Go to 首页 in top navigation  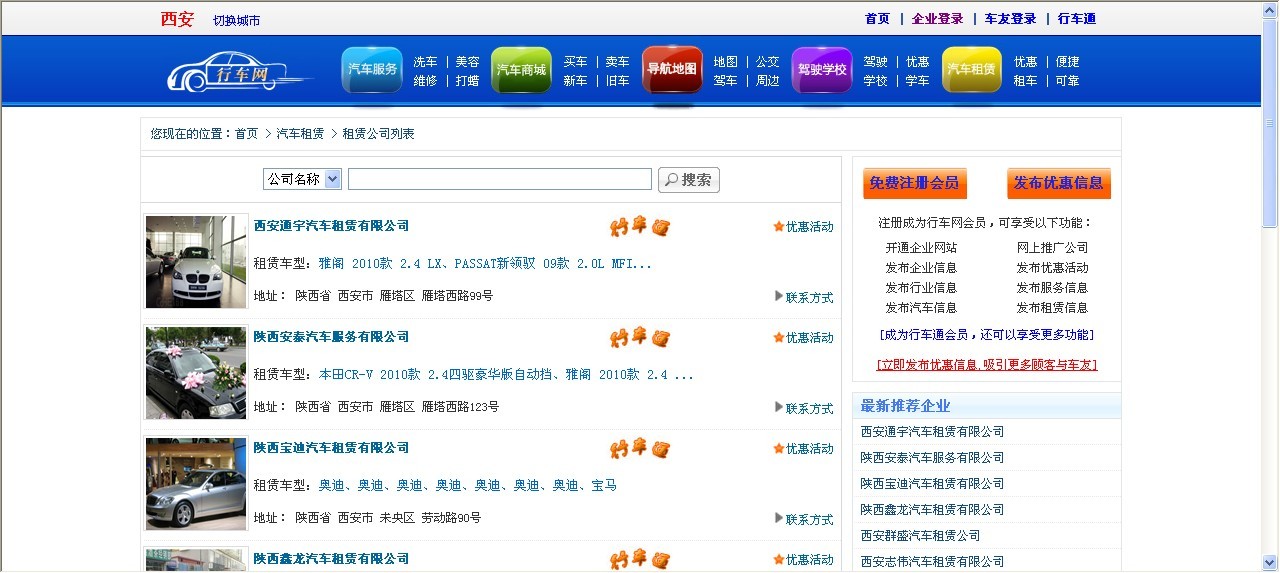[877, 19]
